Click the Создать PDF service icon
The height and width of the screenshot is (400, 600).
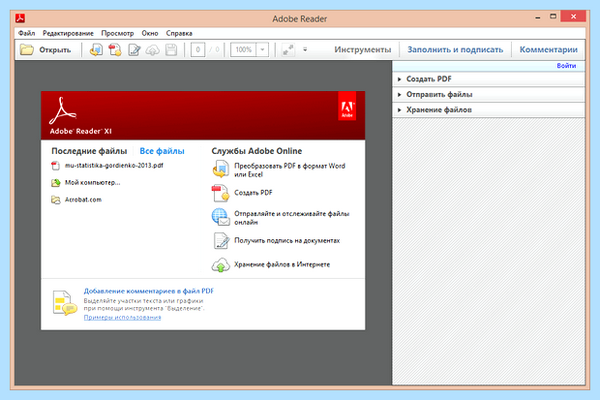(x=220, y=193)
